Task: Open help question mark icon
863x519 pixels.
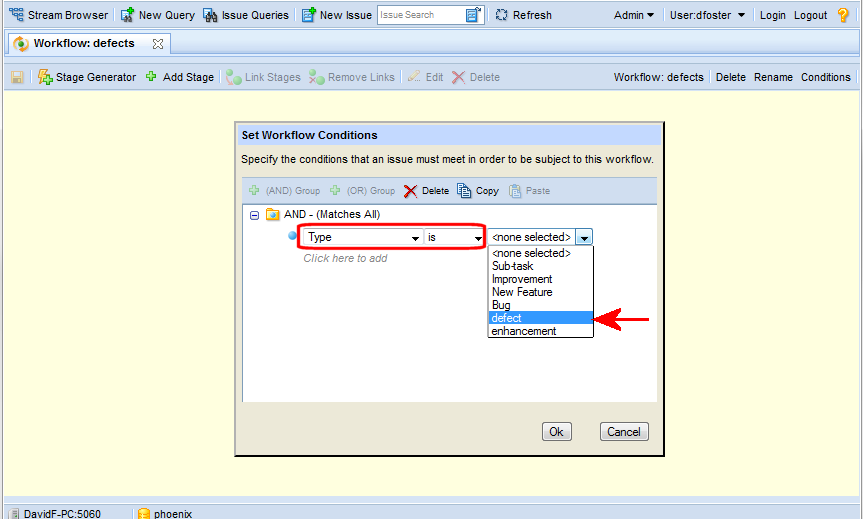Action: pos(843,15)
